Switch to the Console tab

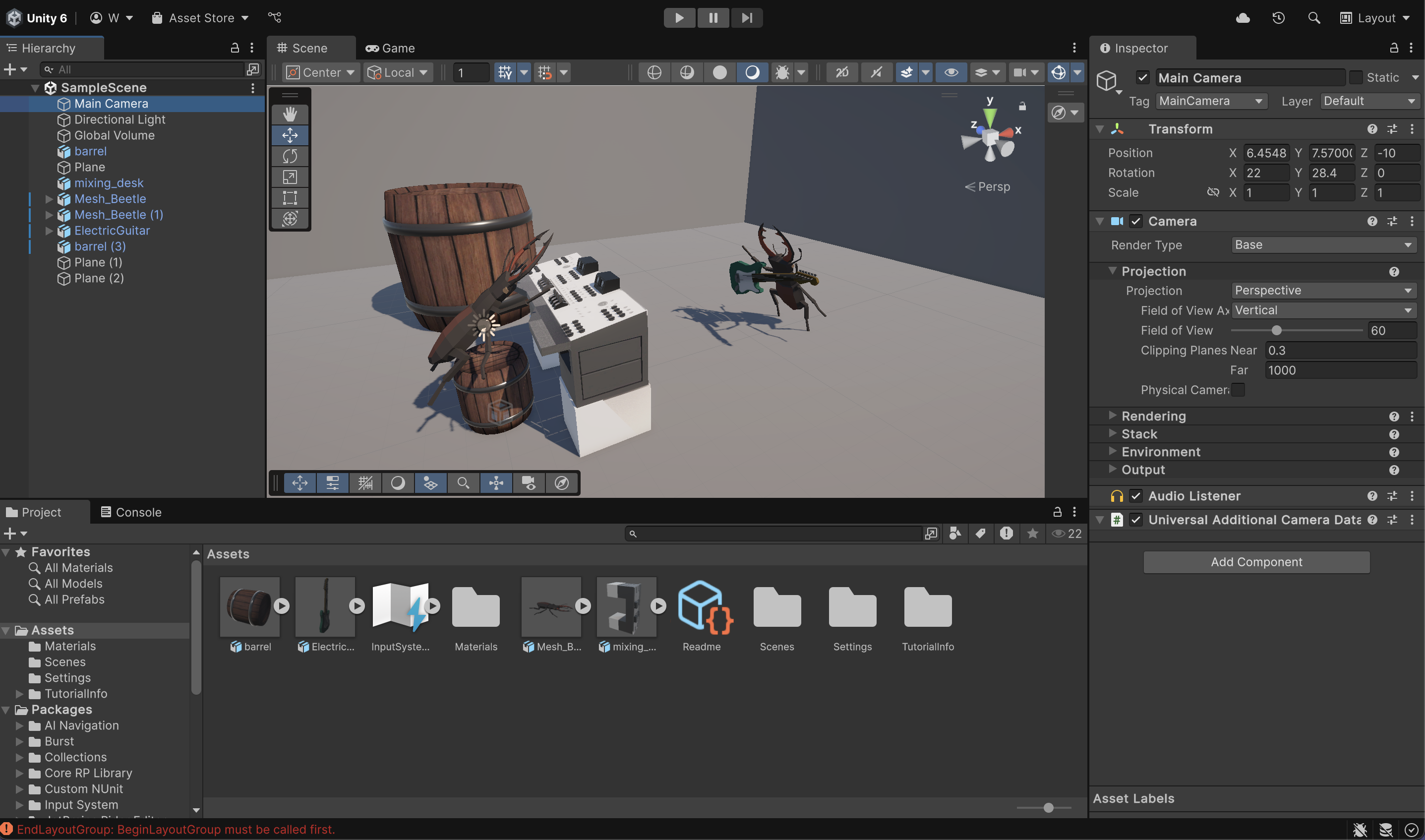[x=131, y=512]
